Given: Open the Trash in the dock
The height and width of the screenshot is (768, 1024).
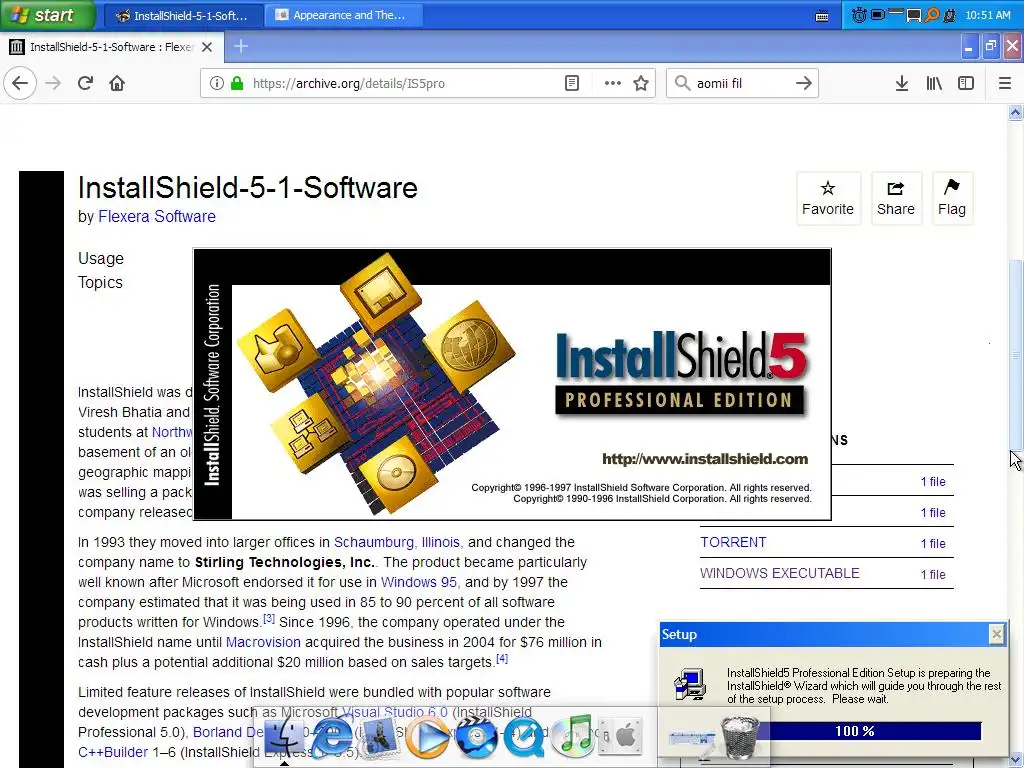Looking at the screenshot, I should [x=740, y=737].
